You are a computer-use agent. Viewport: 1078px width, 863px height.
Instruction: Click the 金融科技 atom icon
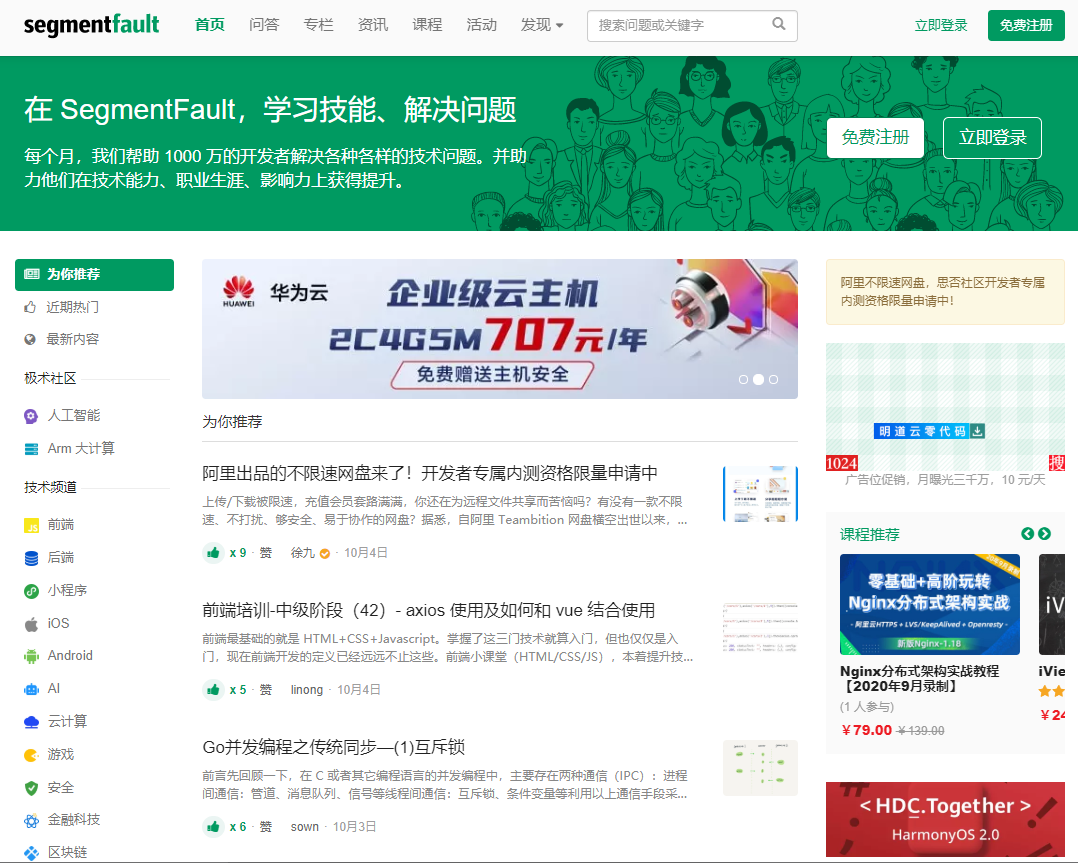(x=32, y=820)
